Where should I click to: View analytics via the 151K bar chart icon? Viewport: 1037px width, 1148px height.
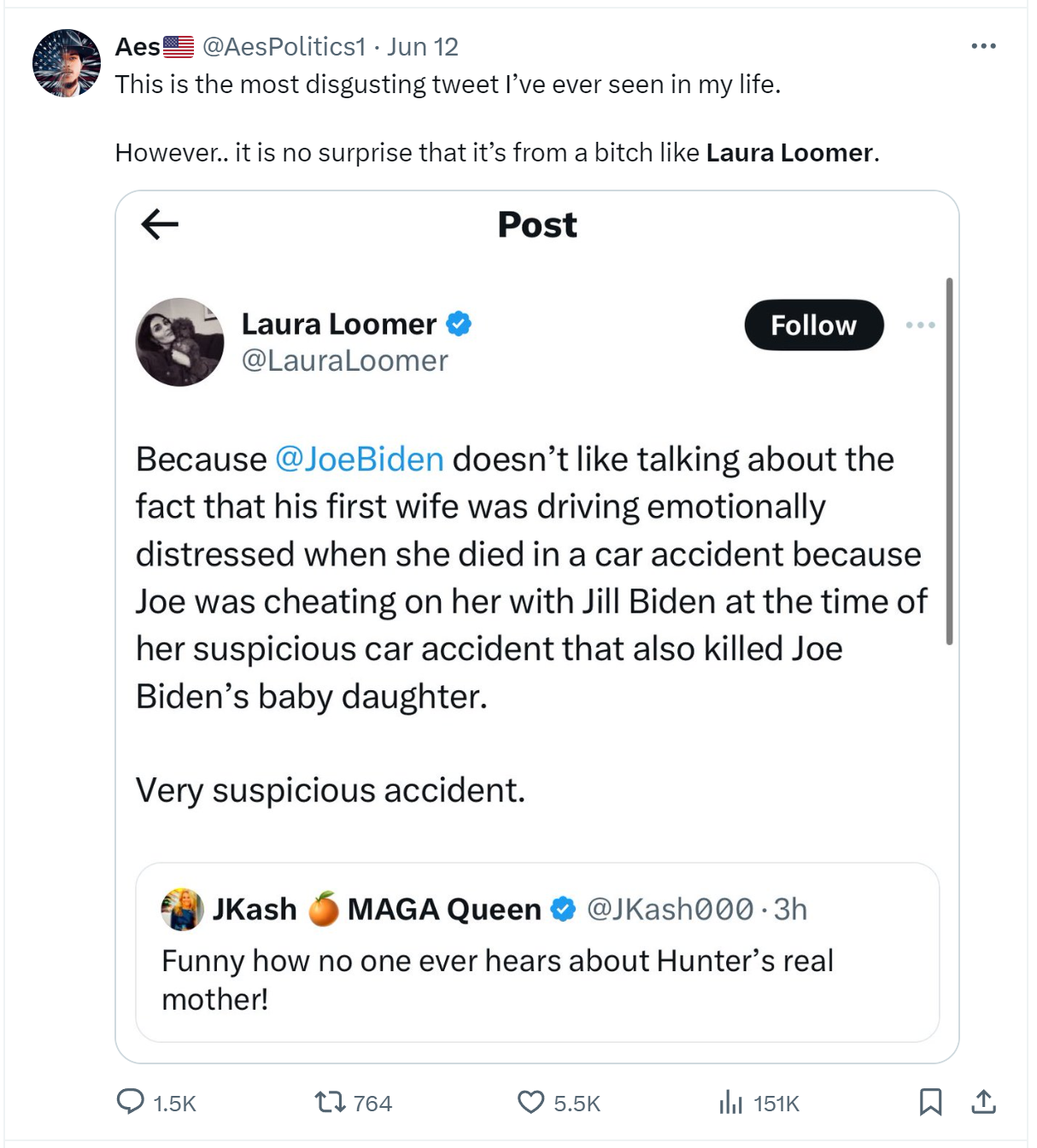731,1102
